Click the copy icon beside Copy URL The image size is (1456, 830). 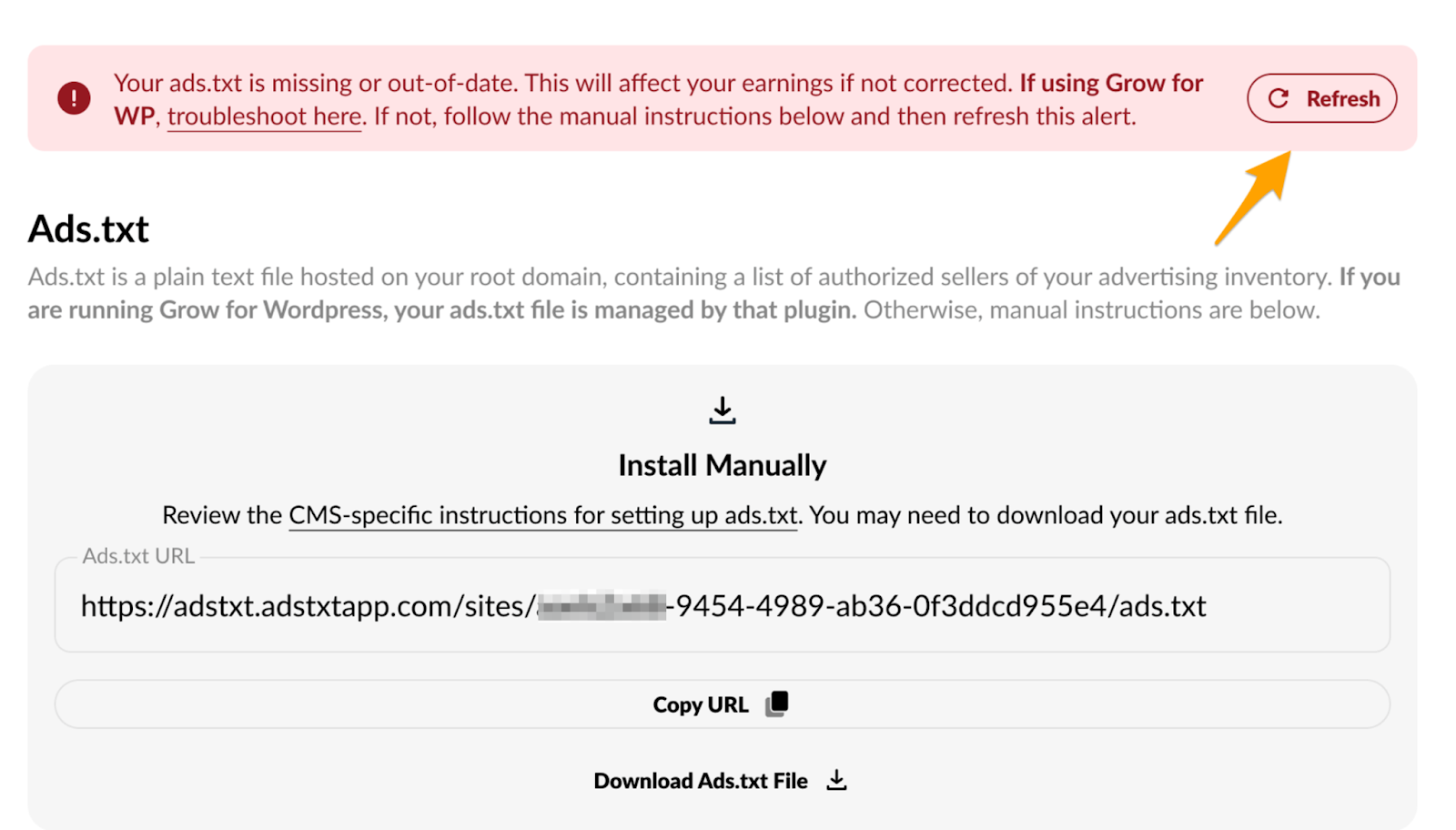(777, 703)
